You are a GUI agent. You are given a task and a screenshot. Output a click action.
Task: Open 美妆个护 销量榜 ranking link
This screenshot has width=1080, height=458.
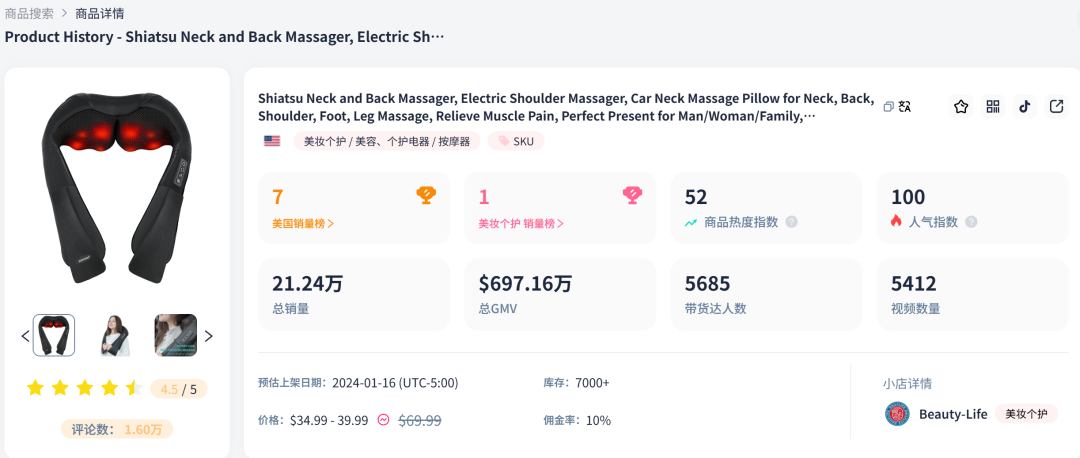point(521,223)
